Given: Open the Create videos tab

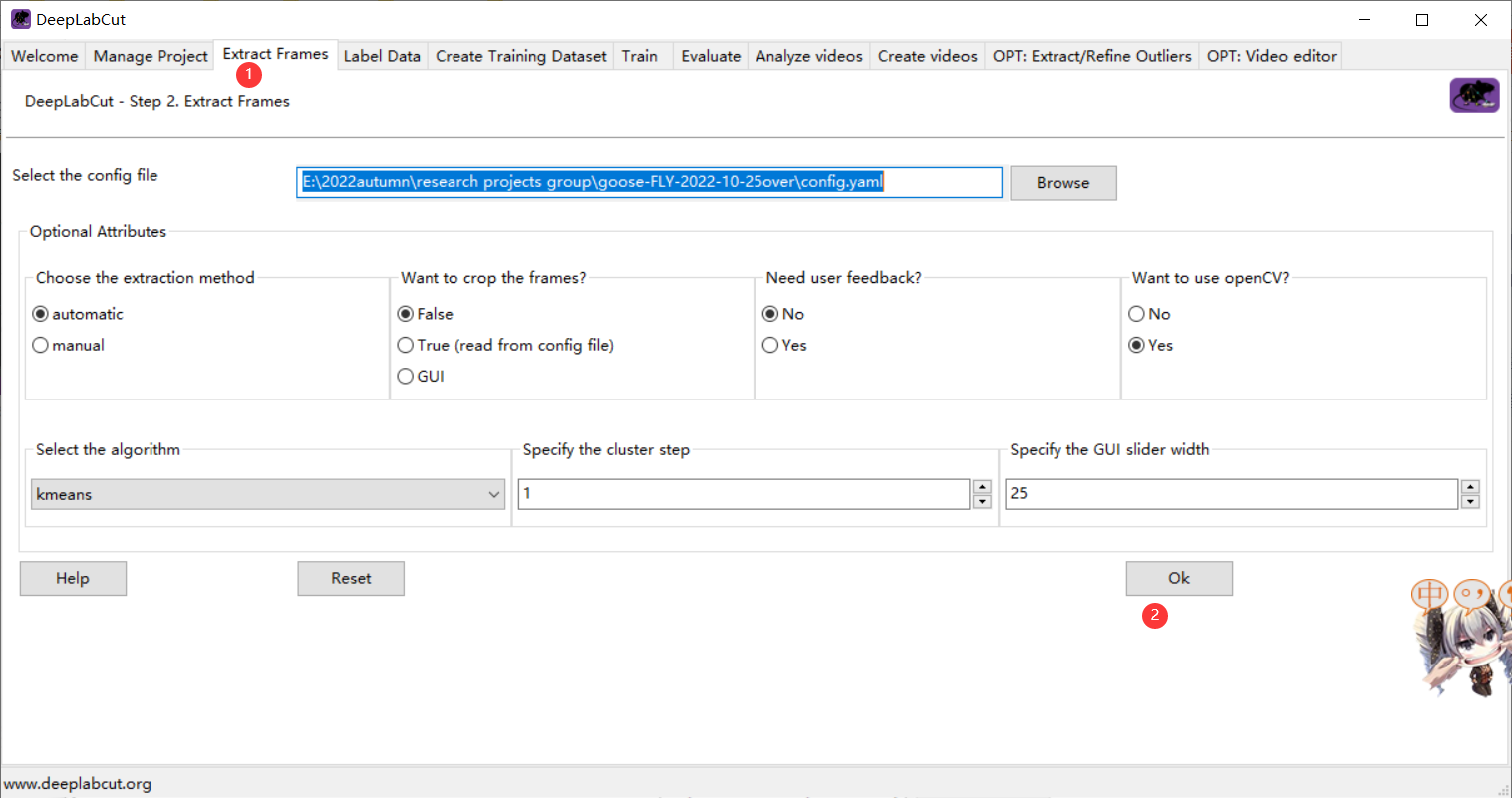Looking at the screenshot, I should (x=928, y=56).
